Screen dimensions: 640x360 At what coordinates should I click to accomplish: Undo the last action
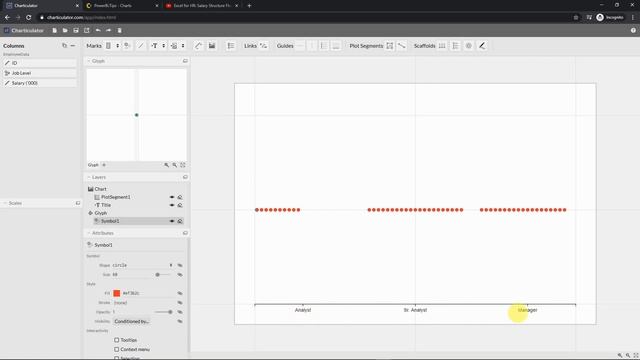point(98,30)
